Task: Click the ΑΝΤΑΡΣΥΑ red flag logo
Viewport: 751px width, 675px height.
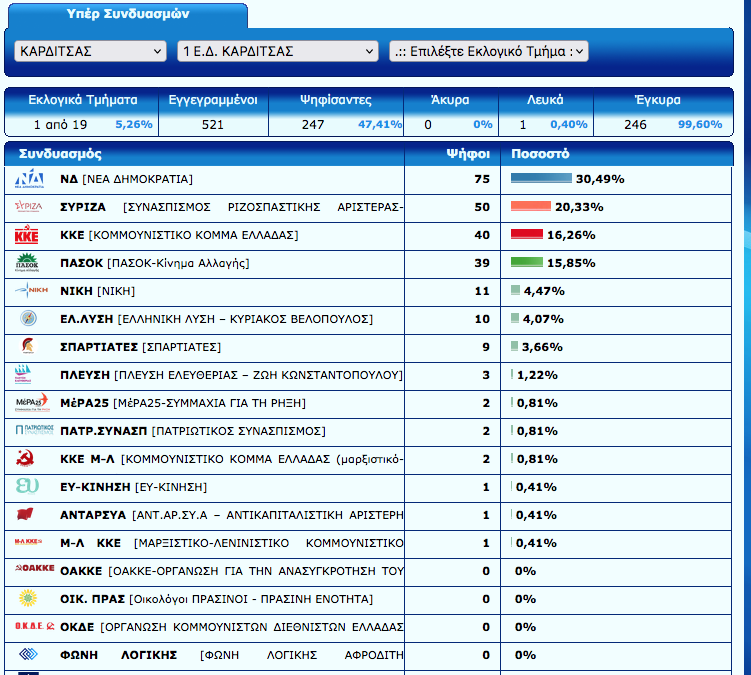Action: [x=27, y=515]
